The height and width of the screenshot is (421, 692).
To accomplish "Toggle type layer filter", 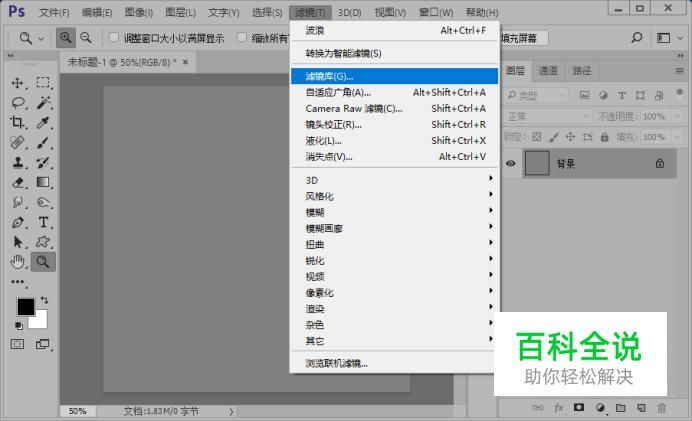I will (x=622, y=95).
